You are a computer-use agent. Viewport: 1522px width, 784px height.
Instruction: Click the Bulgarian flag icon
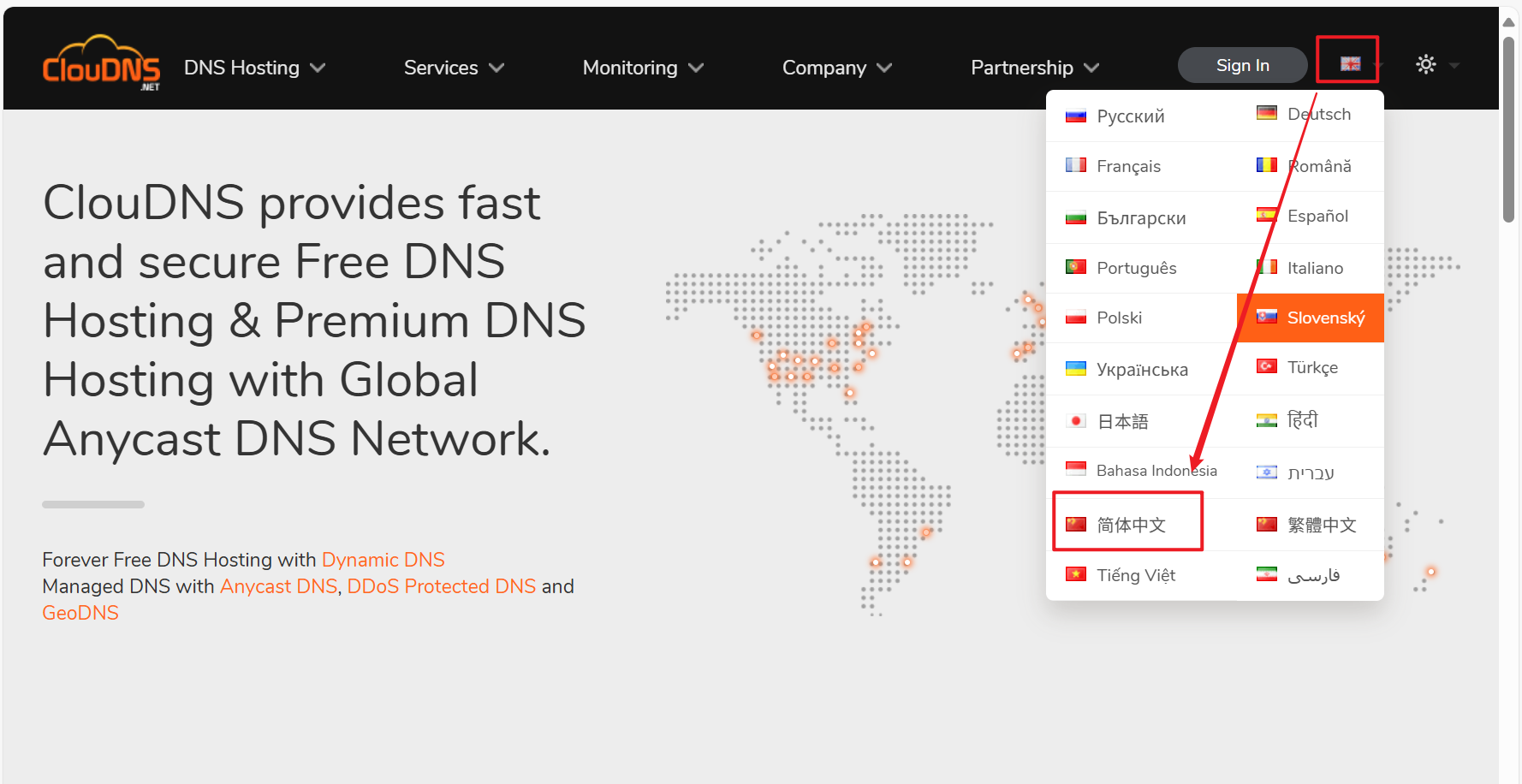(1076, 217)
